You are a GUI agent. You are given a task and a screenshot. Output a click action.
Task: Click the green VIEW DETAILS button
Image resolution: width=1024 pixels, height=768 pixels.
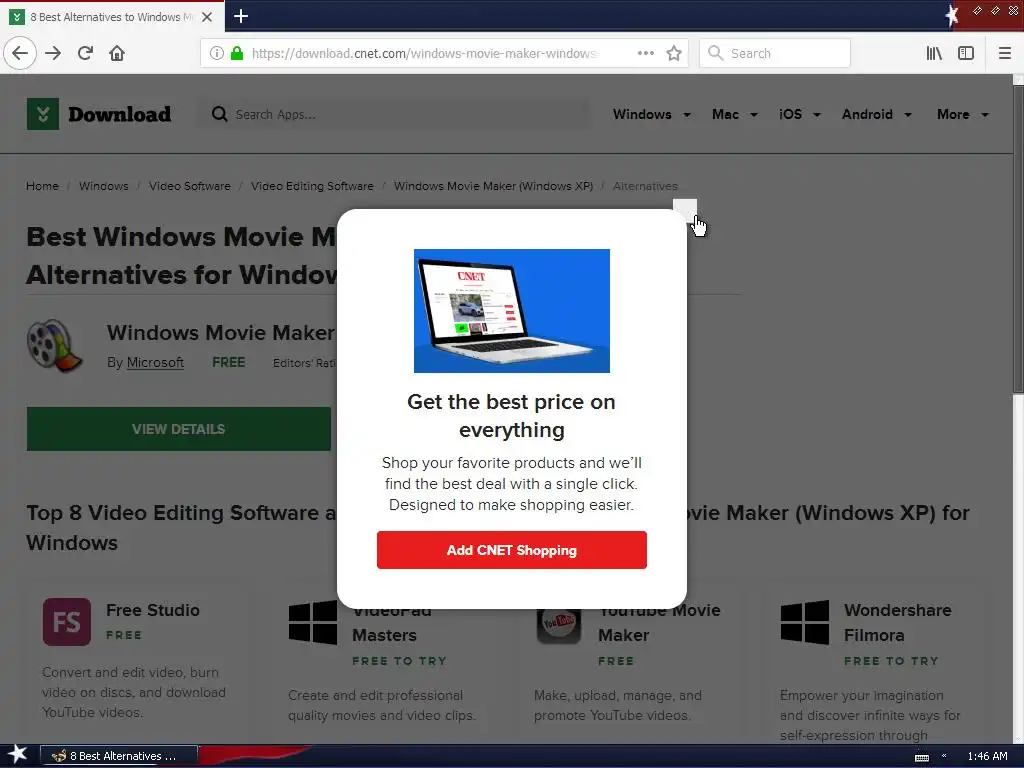pyautogui.click(x=178, y=429)
